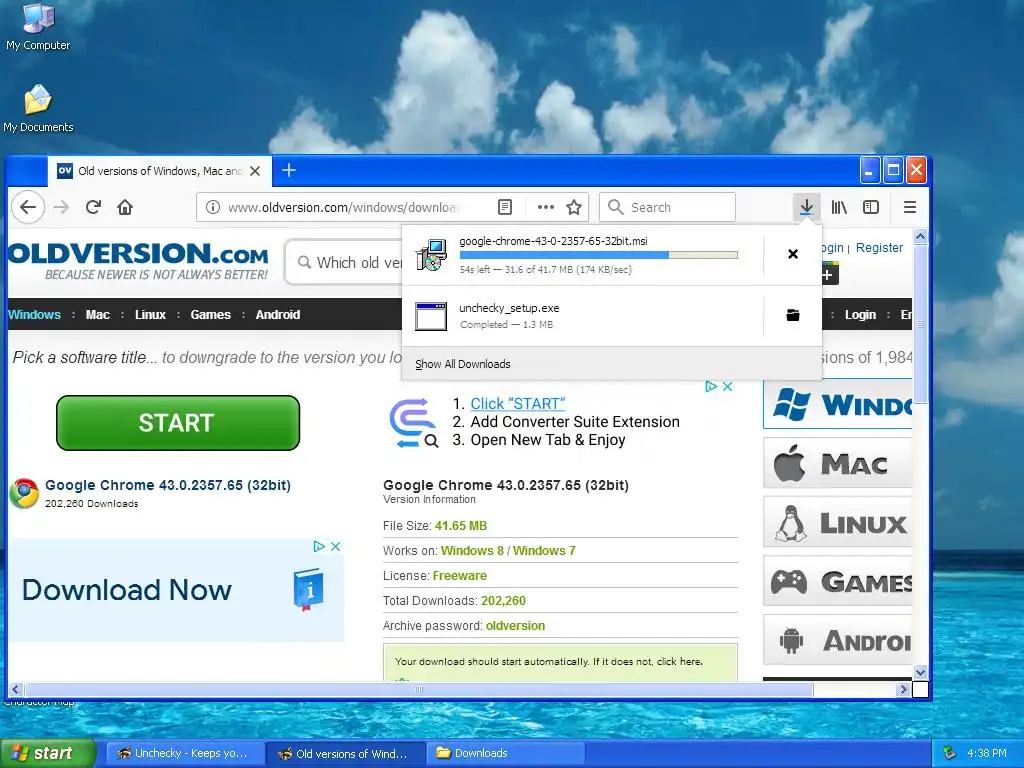Screen dimensions: 1024x768
Task: Open Google Chrome 43.0.2357.65 (32bit) link
Action: point(168,485)
